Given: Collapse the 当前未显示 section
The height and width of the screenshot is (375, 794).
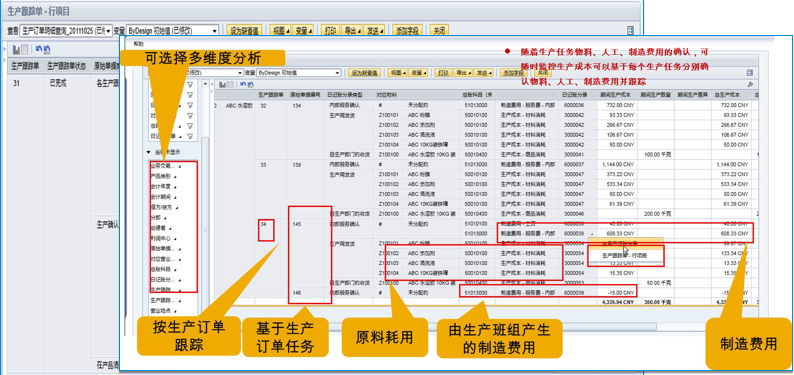Looking at the screenshot, I should pos(148,152).
